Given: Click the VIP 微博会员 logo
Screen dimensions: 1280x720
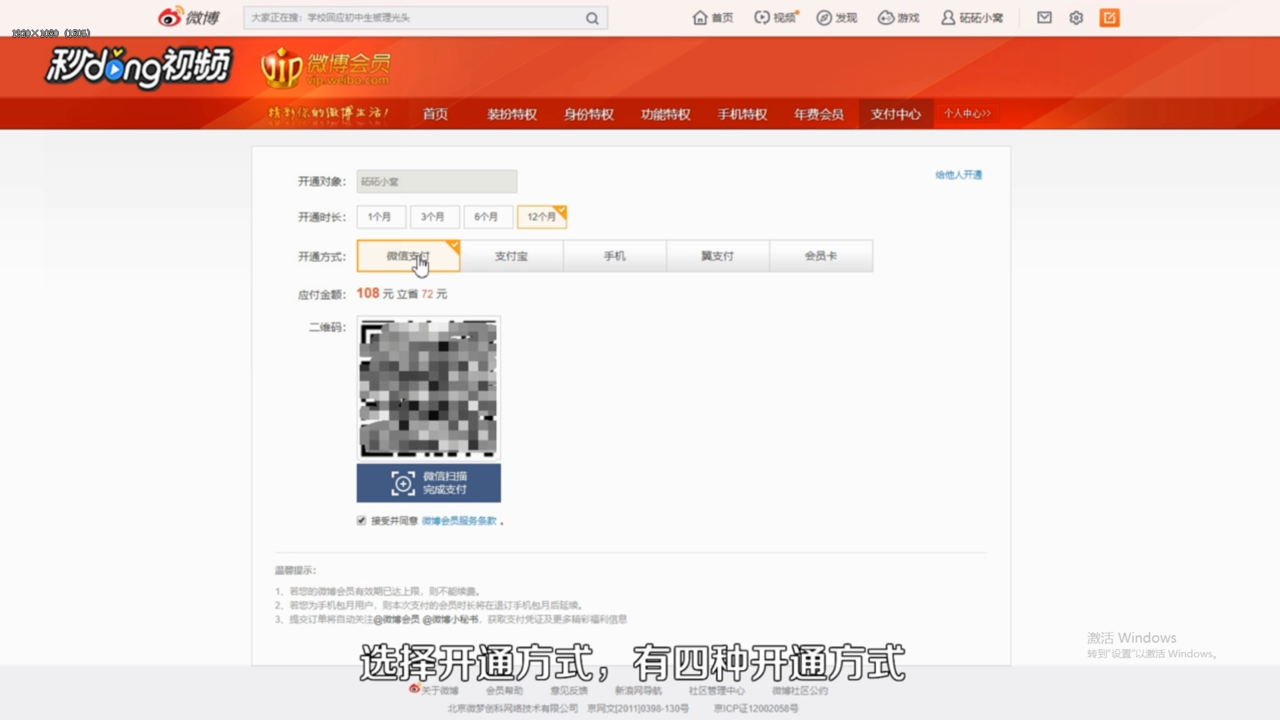Looking at the screenshot, I should [x=325, y=67].
